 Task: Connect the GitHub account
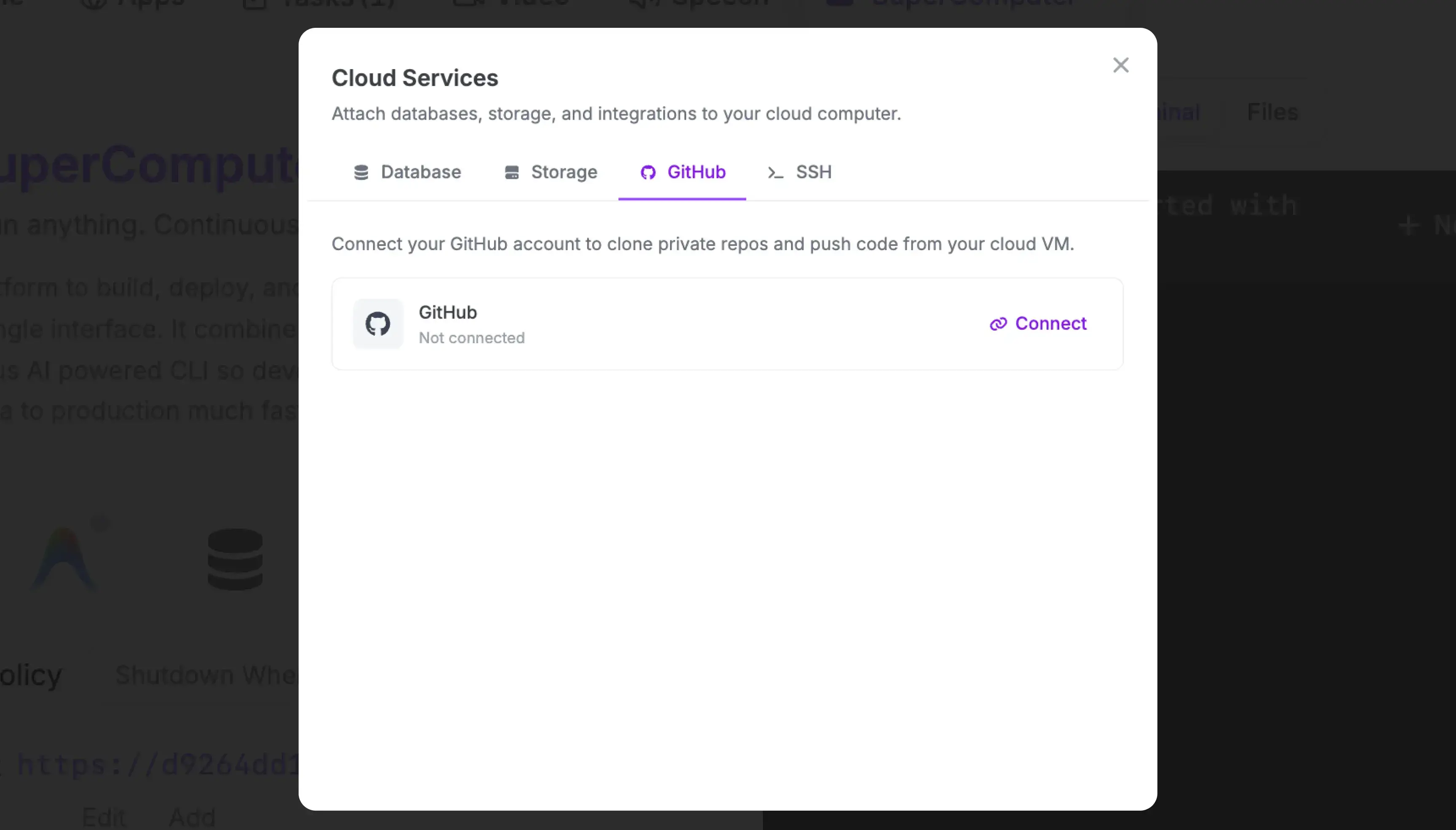tap(1038, 324)
